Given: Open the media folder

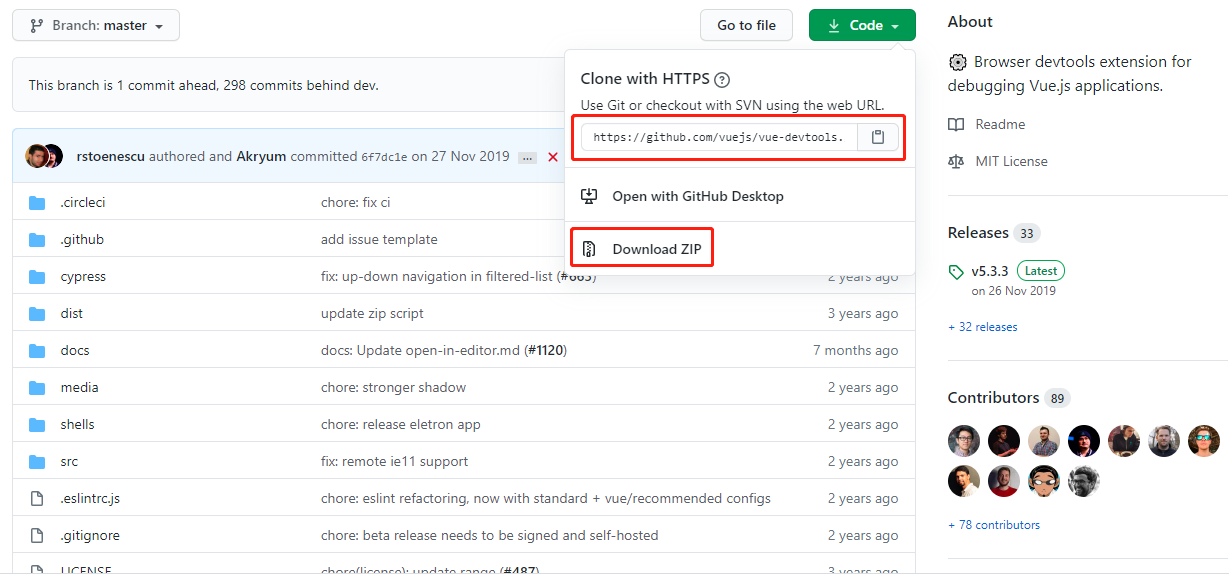Looking at the screenshot, I should (x=79, y=387).
